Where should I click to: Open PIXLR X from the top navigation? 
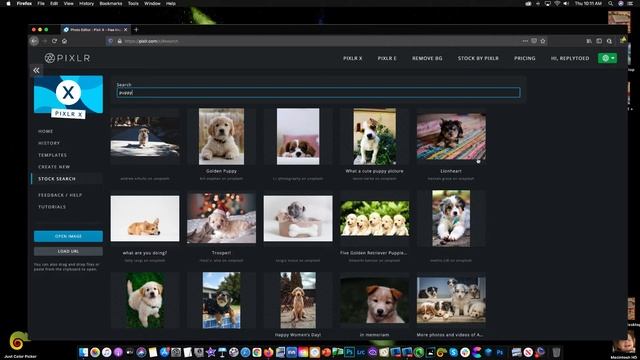(x=352, y=58)
